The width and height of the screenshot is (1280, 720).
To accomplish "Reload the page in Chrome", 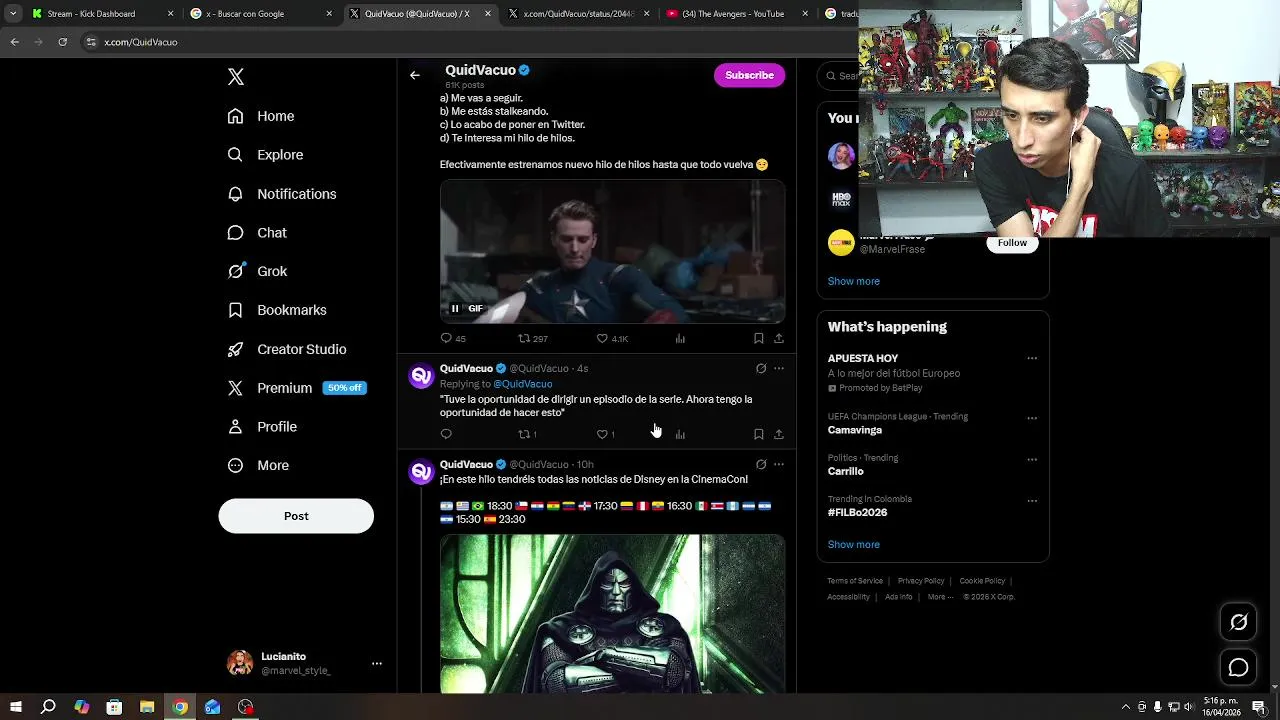I will point(62,42).
